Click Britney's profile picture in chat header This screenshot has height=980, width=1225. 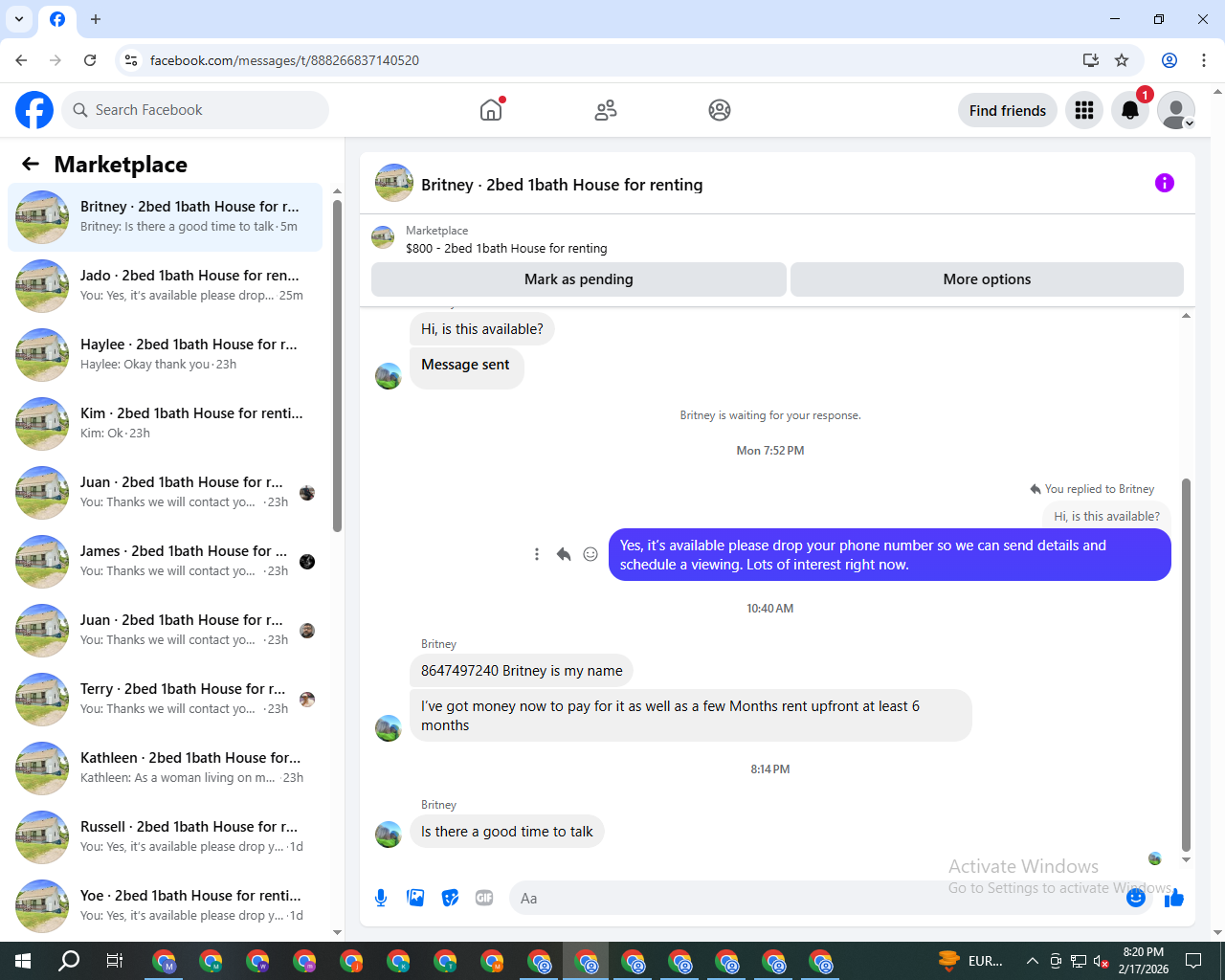pos(394,183)
